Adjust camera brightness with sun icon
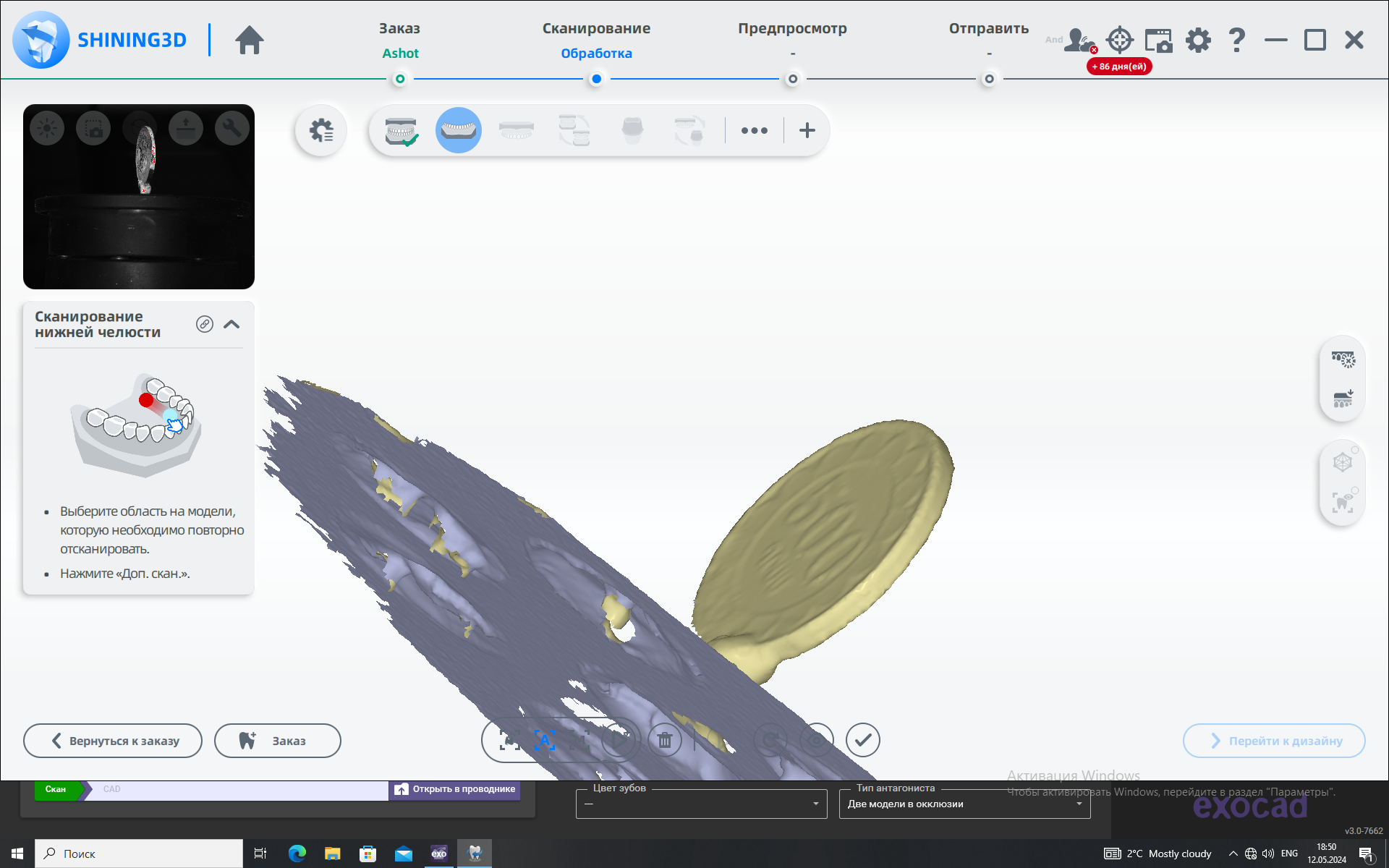This screenshot has width=1389, height=868. 48,129
